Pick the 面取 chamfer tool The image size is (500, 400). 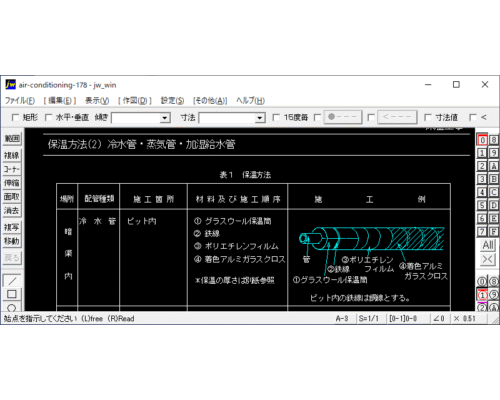tap(12, 197)
